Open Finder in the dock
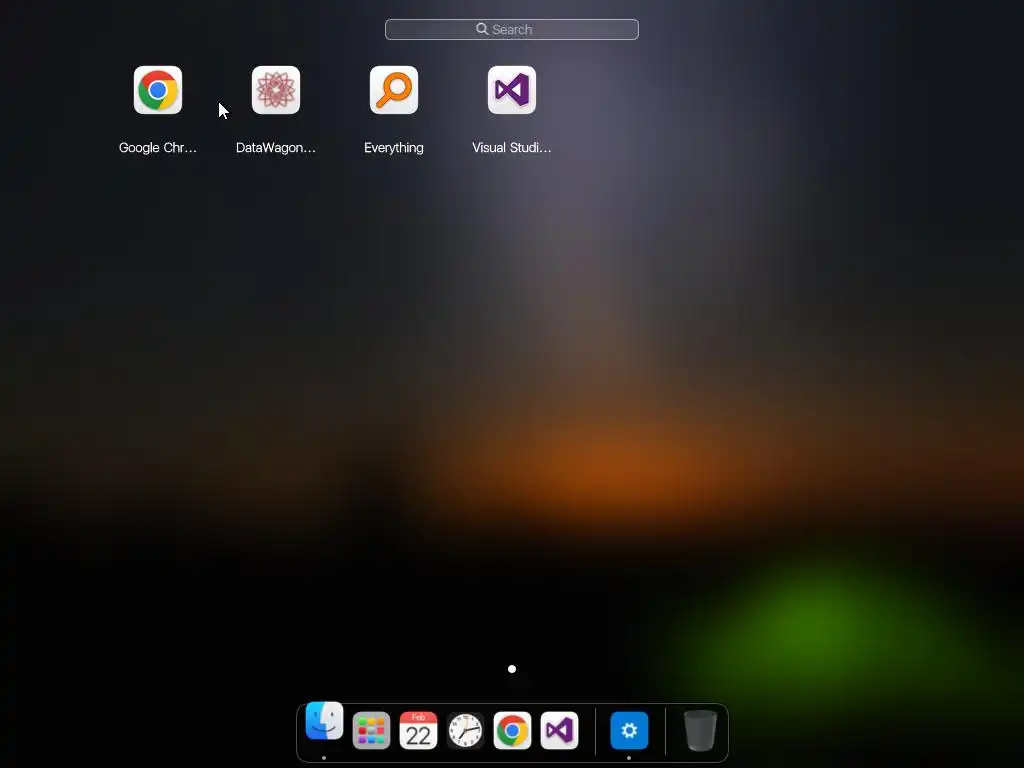 click(x=324, y=721)
